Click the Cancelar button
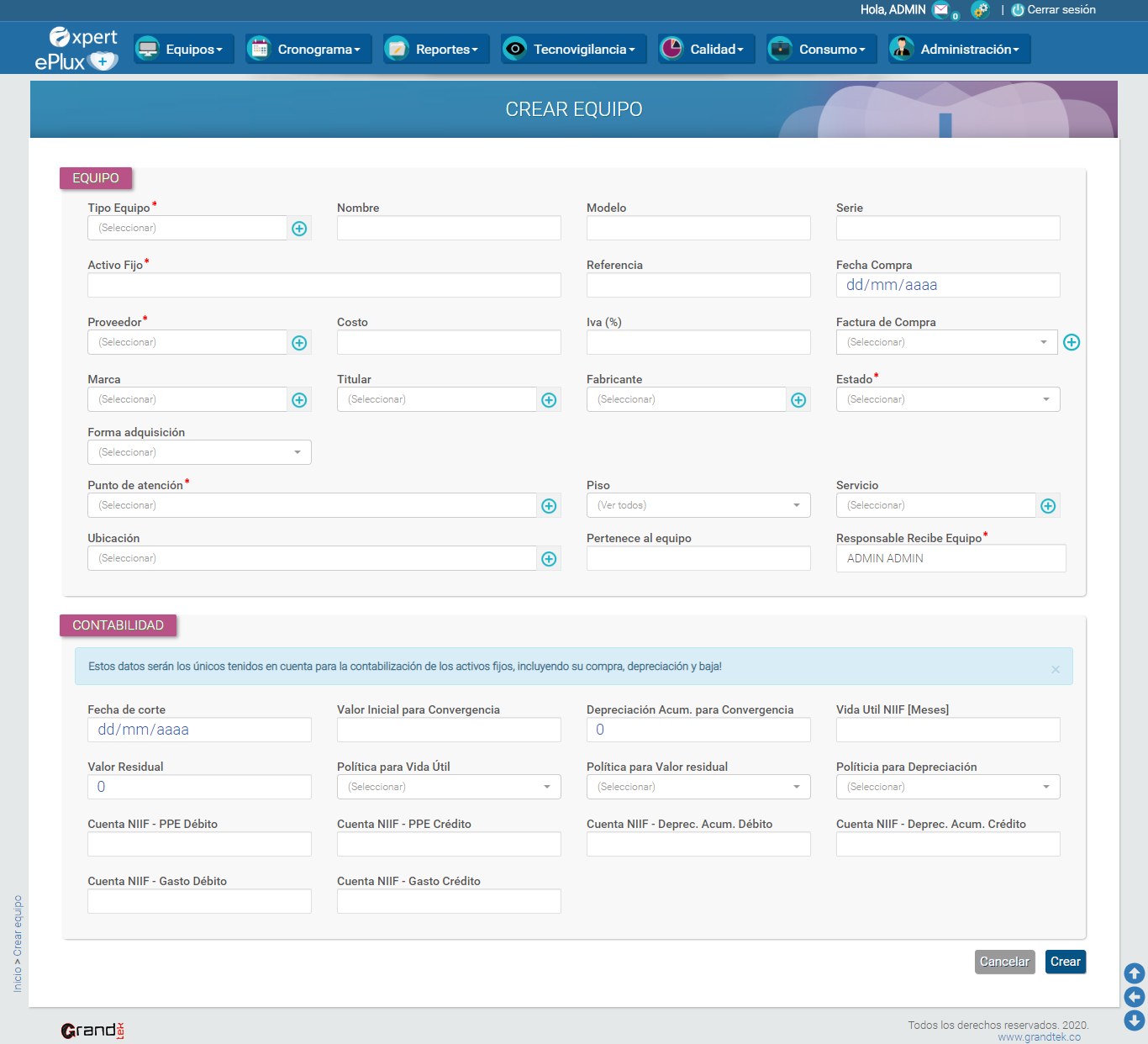 click(1004, 962)
